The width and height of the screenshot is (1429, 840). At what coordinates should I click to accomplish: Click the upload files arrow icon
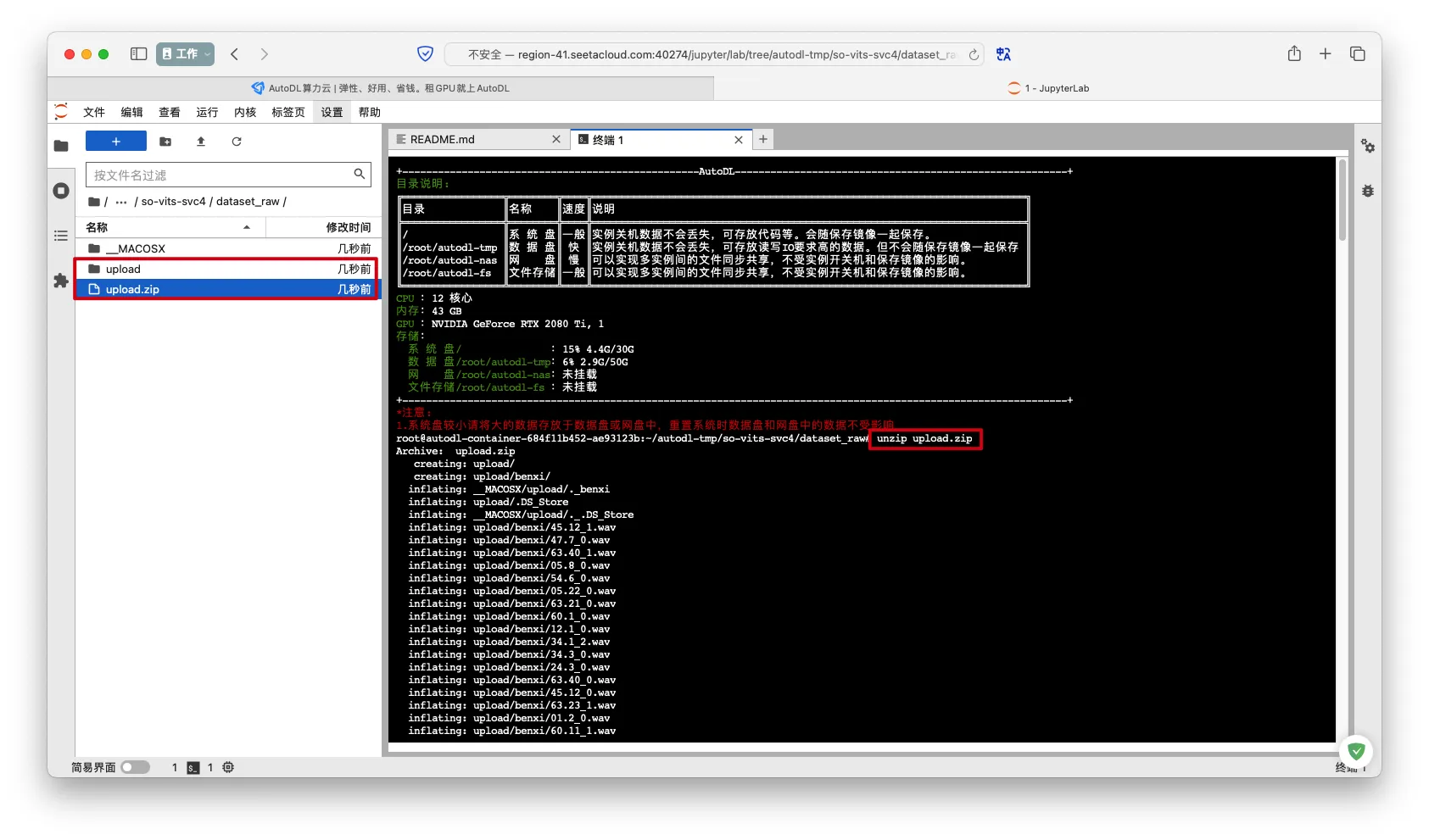[x=201, y=142]
